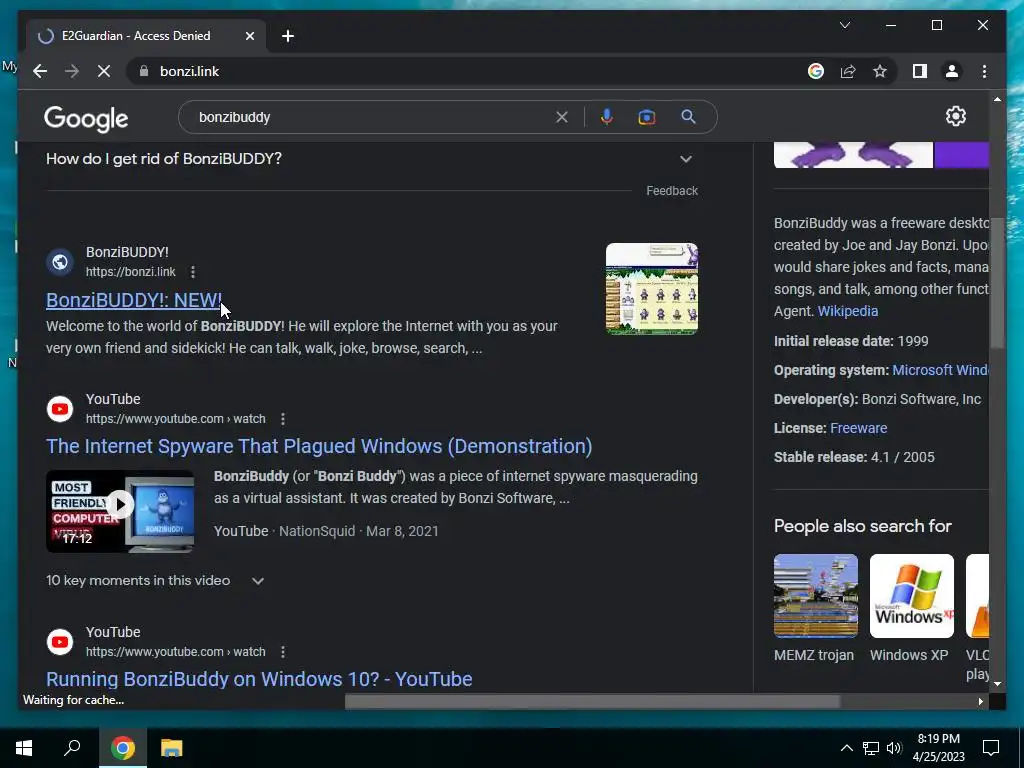Click the scroll down arrow of the page
The image size is (1024, 768).
click(997, 684)
